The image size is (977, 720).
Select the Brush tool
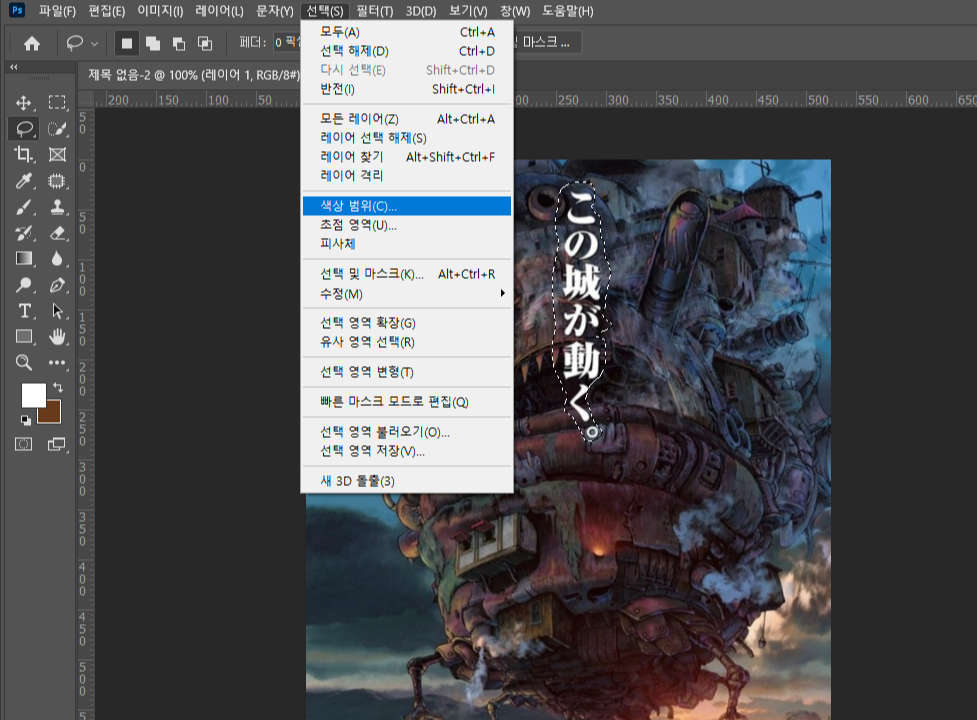[x=24, y=207]
